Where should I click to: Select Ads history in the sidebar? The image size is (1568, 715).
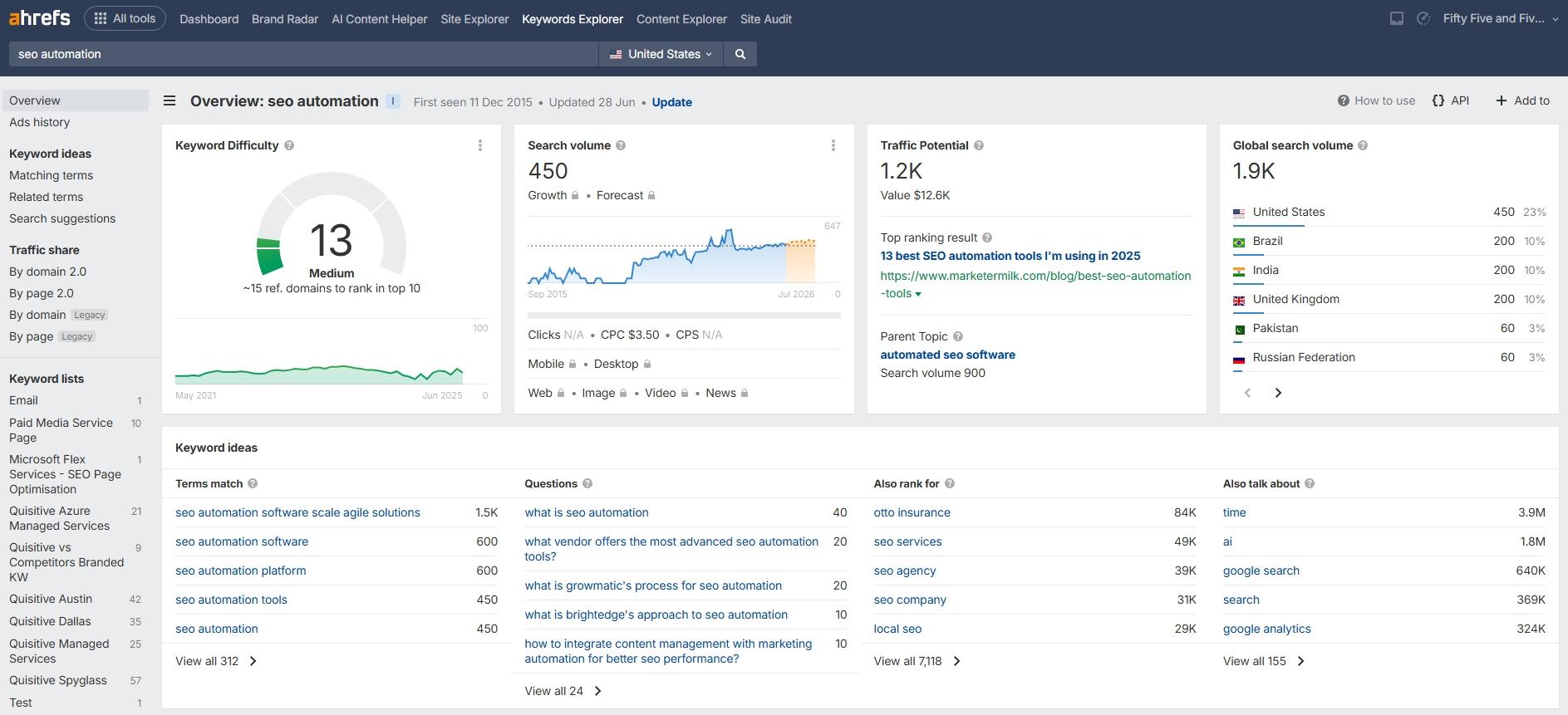tap(39, 122)
